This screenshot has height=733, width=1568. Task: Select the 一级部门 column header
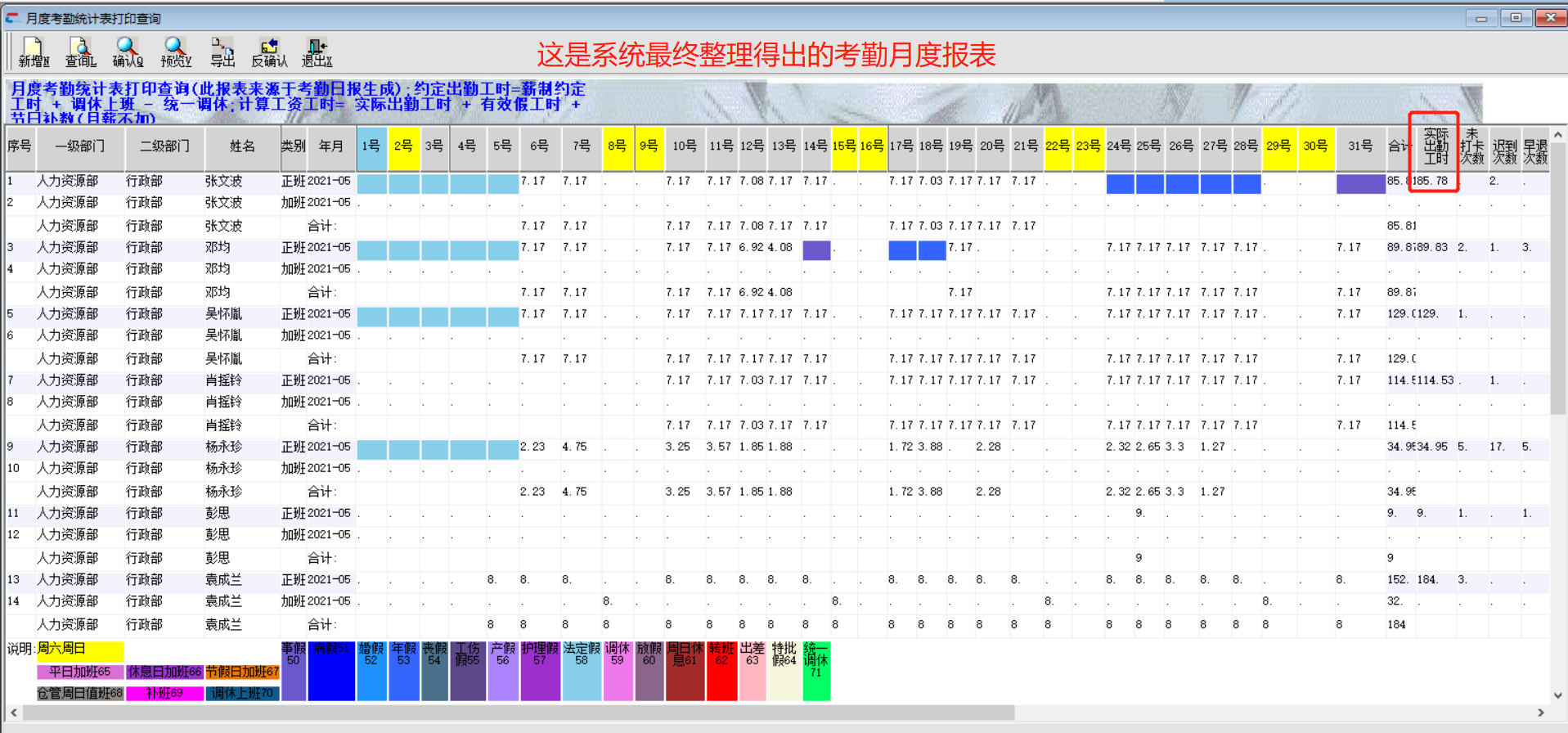(79, 146)
